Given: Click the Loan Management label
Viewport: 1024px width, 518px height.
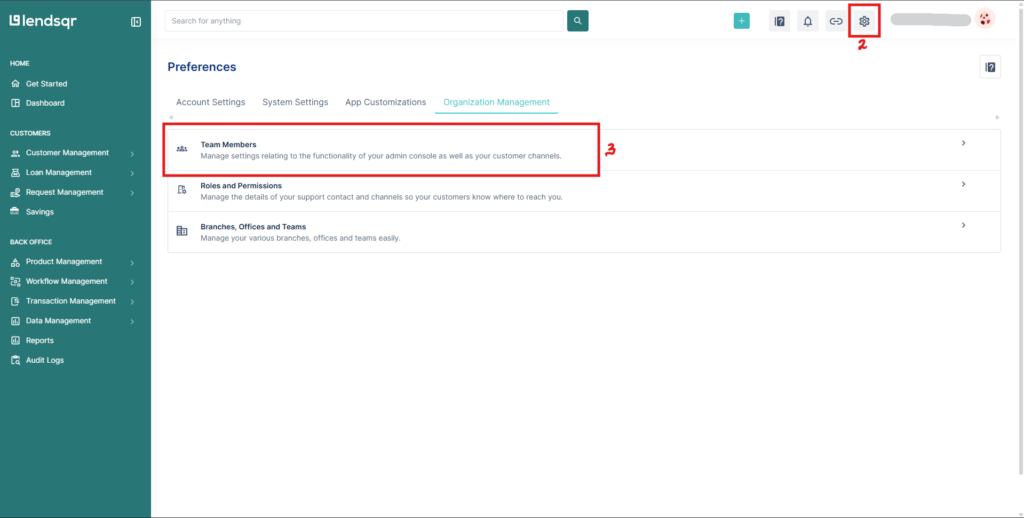Looking at the screenshot, I should [59, 172].
